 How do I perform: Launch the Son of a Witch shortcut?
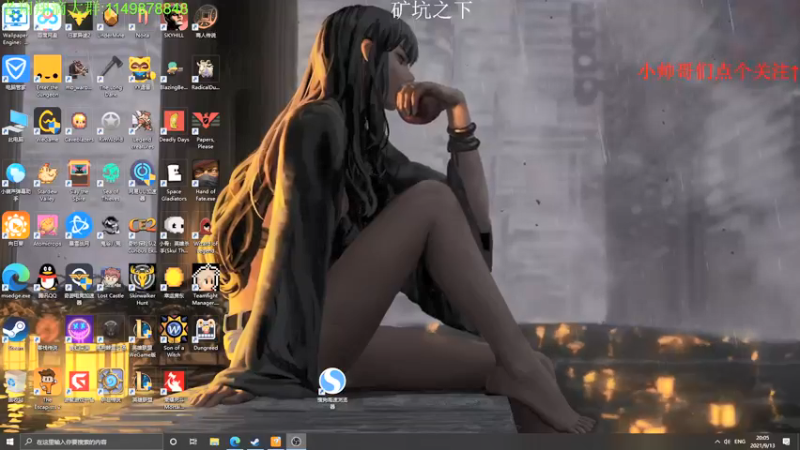(174, 336)
